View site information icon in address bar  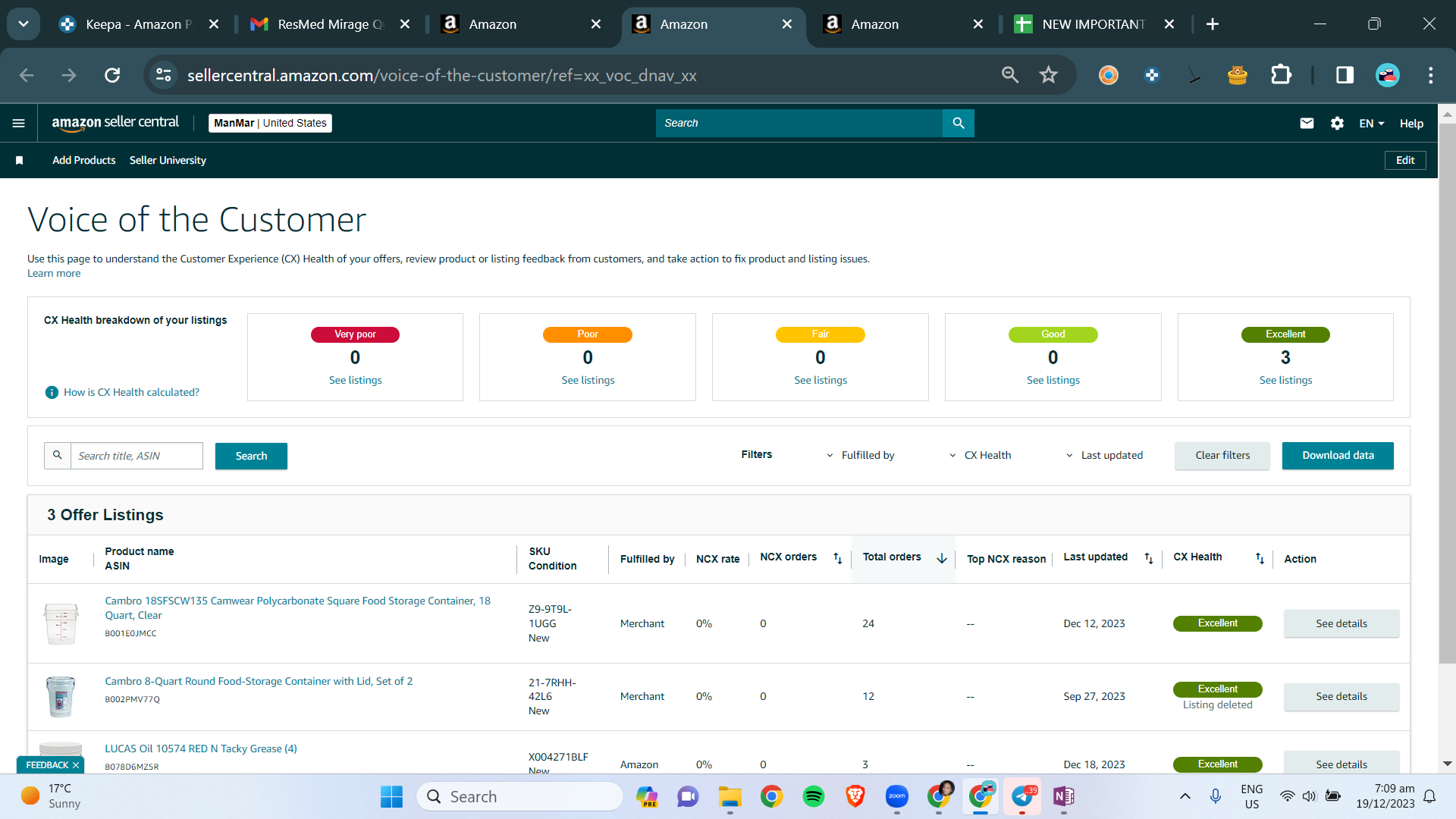click(163, 75)
